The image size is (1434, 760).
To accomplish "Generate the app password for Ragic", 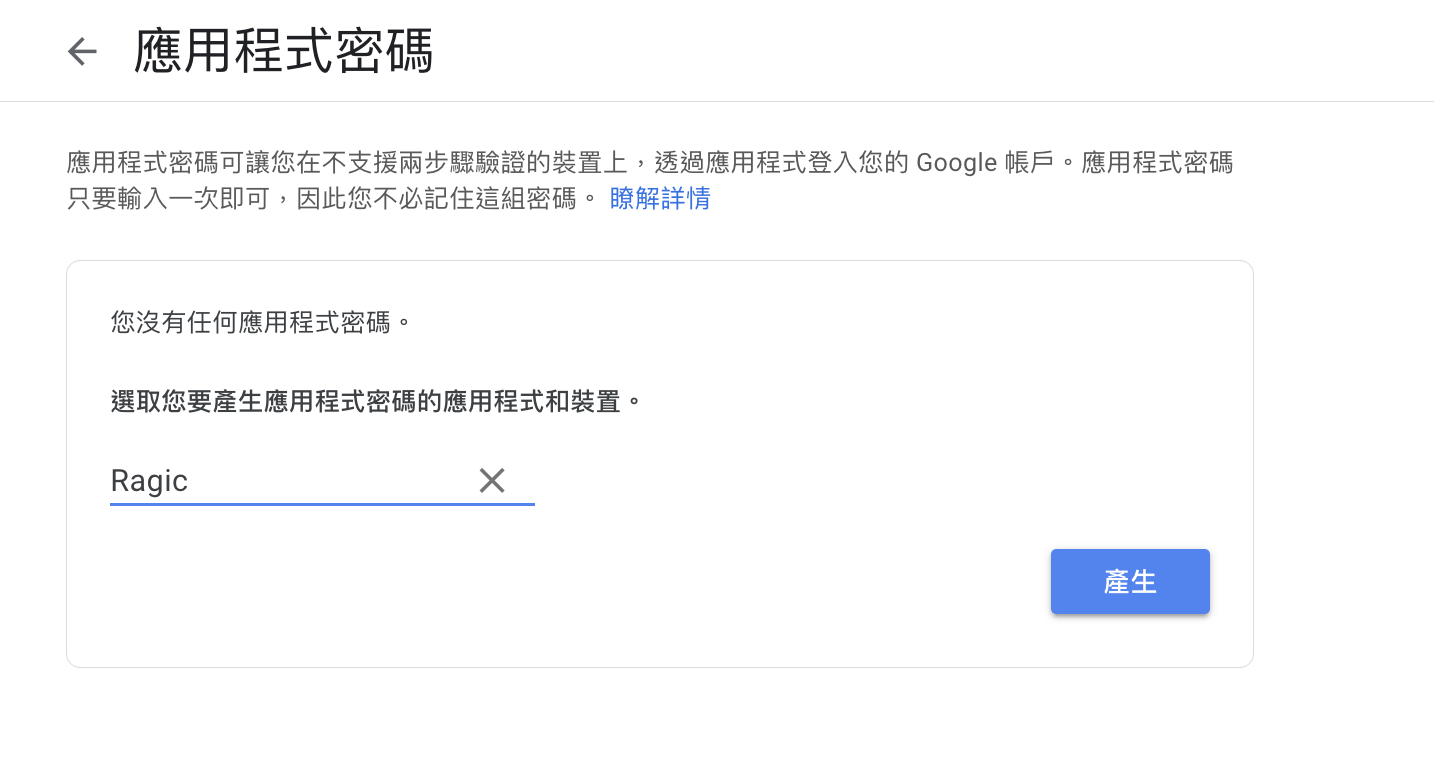I will point(1130,581).
